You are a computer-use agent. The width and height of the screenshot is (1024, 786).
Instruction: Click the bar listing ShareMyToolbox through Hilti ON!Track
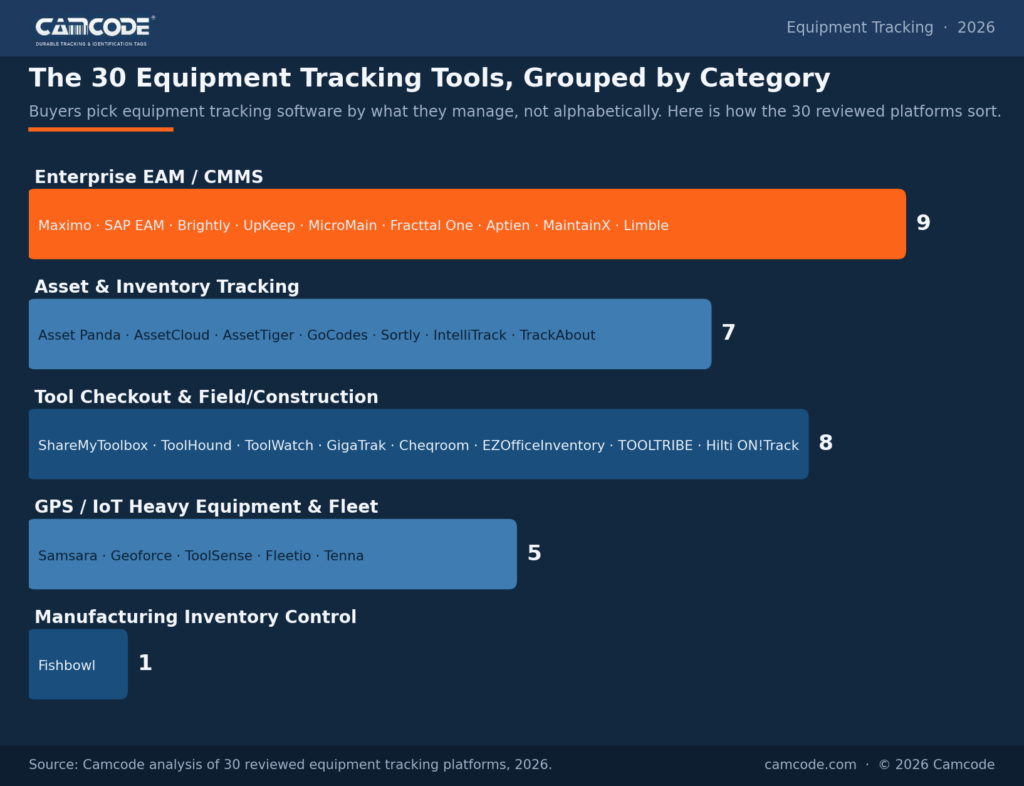point(419,444)
